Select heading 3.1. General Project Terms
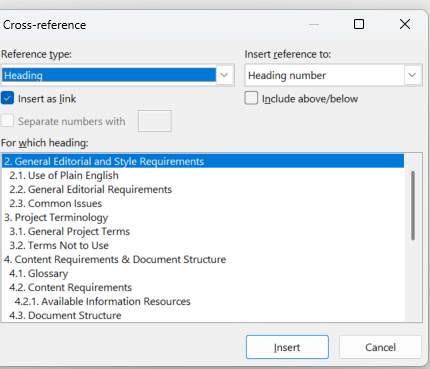This screenshot has height=369, width=430. 203,231
